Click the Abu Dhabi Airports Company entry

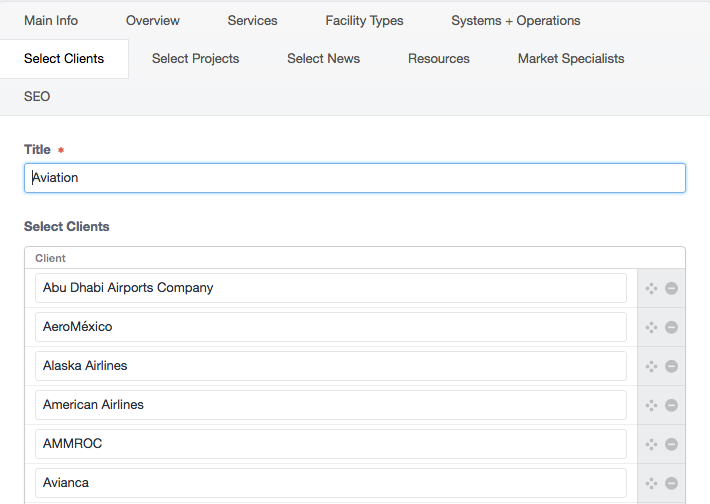click(x=331, y=288)
